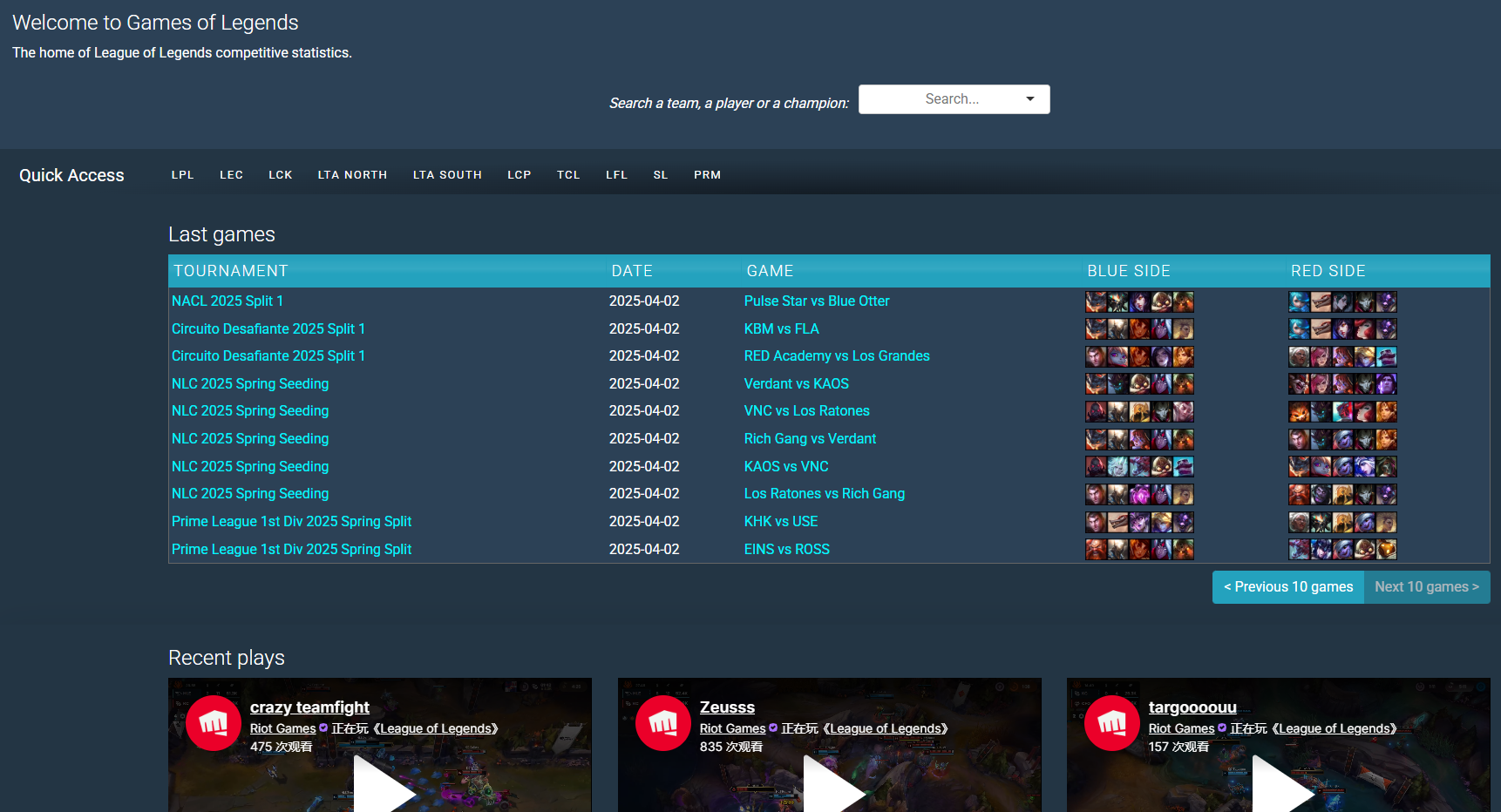Open the search dropdown arrow
This screenshot has width=1501, height=812.
pyautogui.click(x=1030, y=99)
